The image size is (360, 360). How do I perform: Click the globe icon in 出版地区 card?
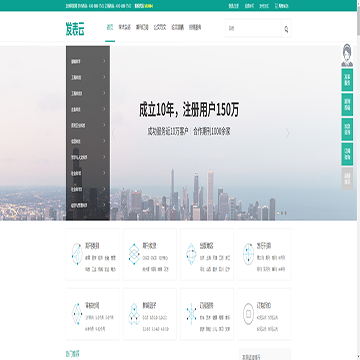click(x=191, y=254)
